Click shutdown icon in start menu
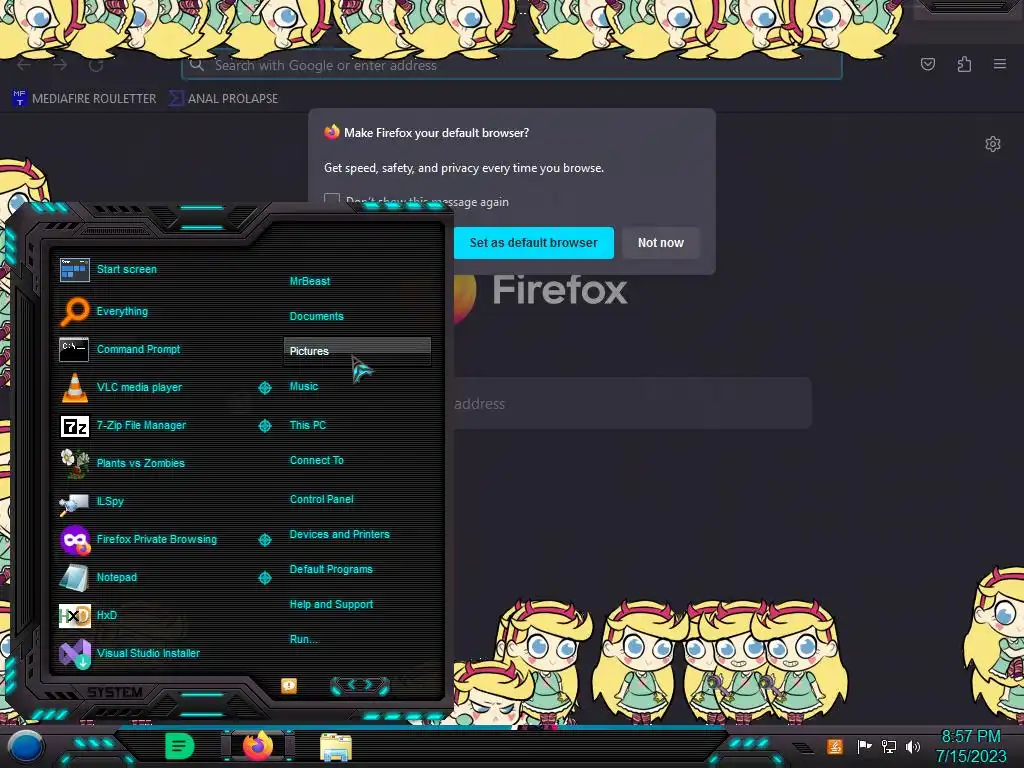Screen dimensions: 1024x768 (289, 685)
